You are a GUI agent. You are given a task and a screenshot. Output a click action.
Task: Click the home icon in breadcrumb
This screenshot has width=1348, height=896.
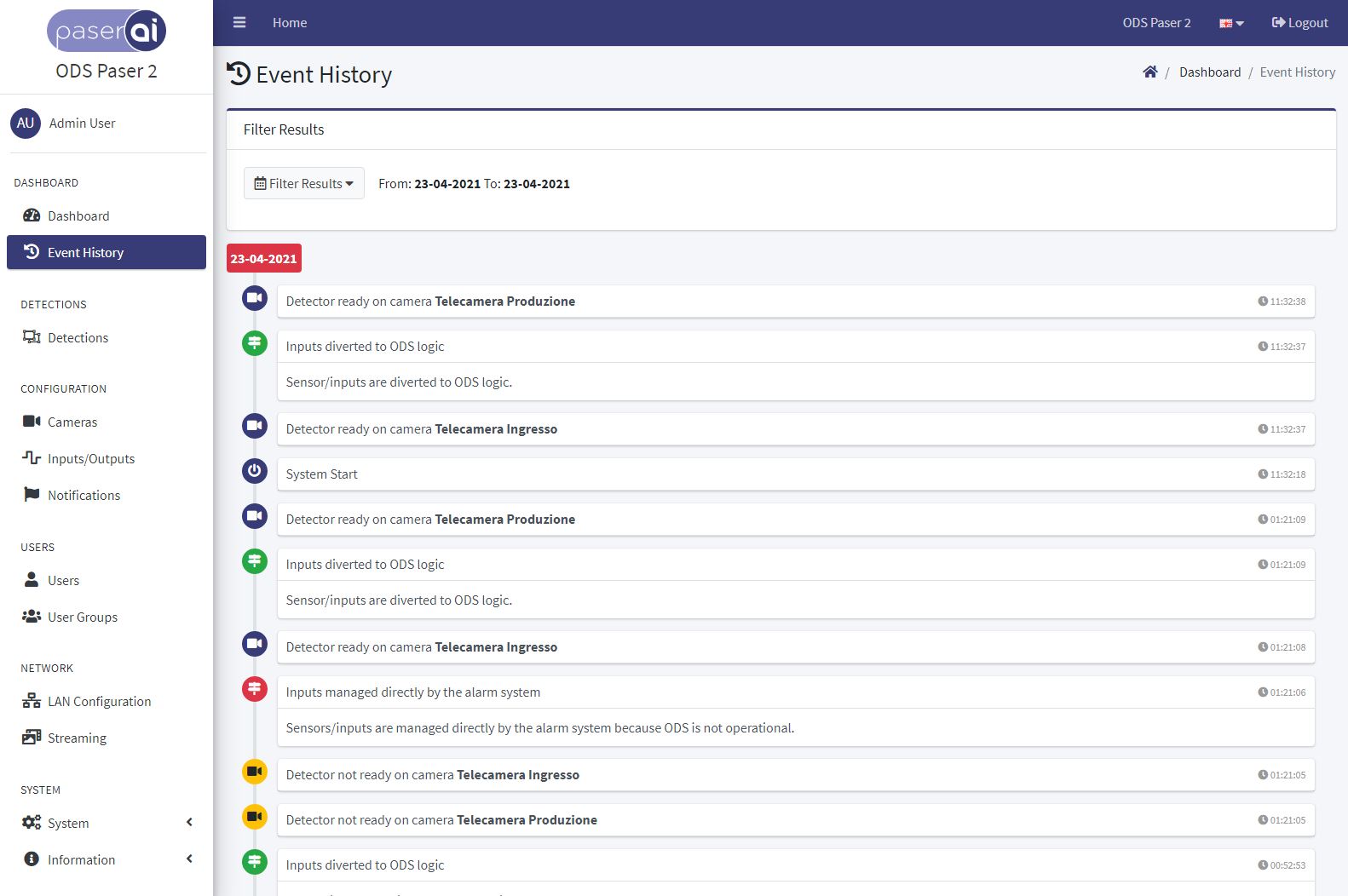point(1149,72)
